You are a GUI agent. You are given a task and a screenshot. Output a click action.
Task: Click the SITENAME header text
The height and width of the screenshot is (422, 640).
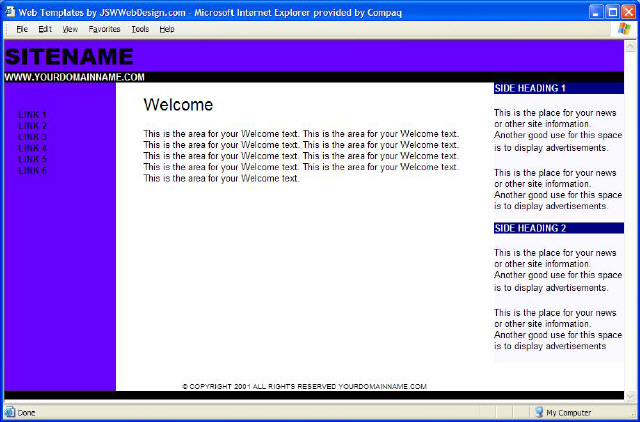[69, 56]
